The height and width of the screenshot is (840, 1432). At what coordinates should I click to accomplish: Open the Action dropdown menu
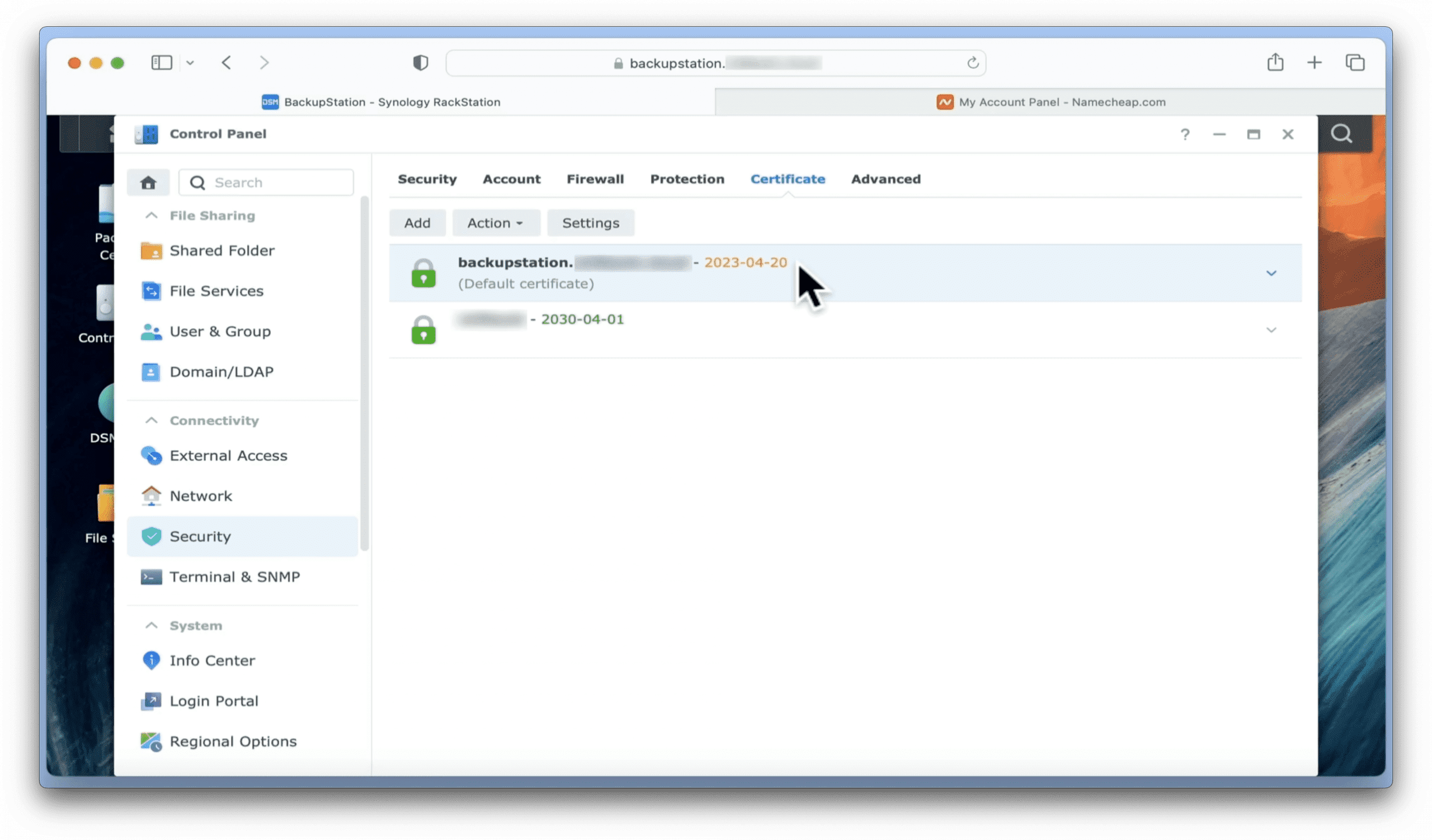[496, 223]
